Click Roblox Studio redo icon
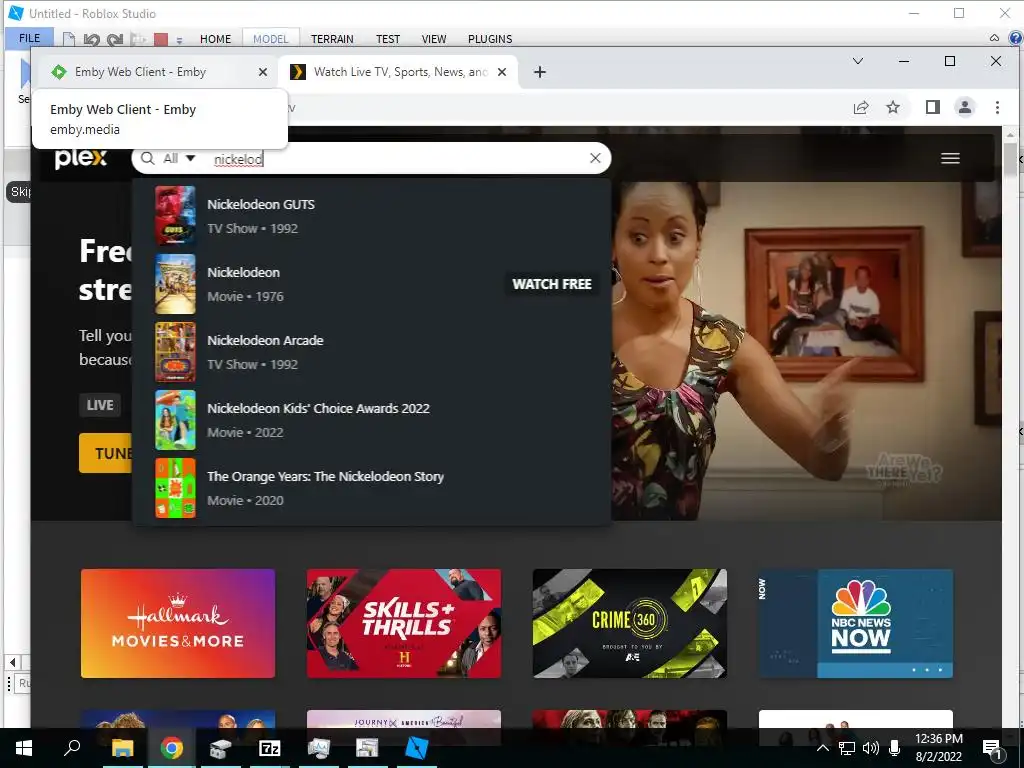 (115, 39)
